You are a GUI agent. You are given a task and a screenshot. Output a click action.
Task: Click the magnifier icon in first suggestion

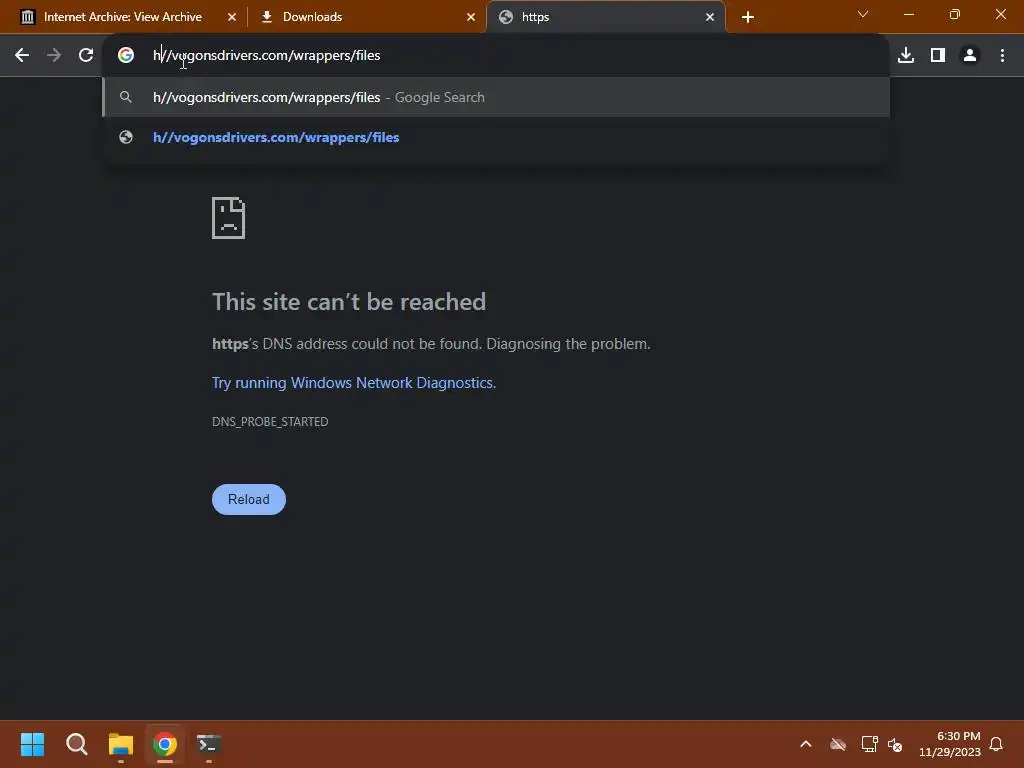coord(126,97)
